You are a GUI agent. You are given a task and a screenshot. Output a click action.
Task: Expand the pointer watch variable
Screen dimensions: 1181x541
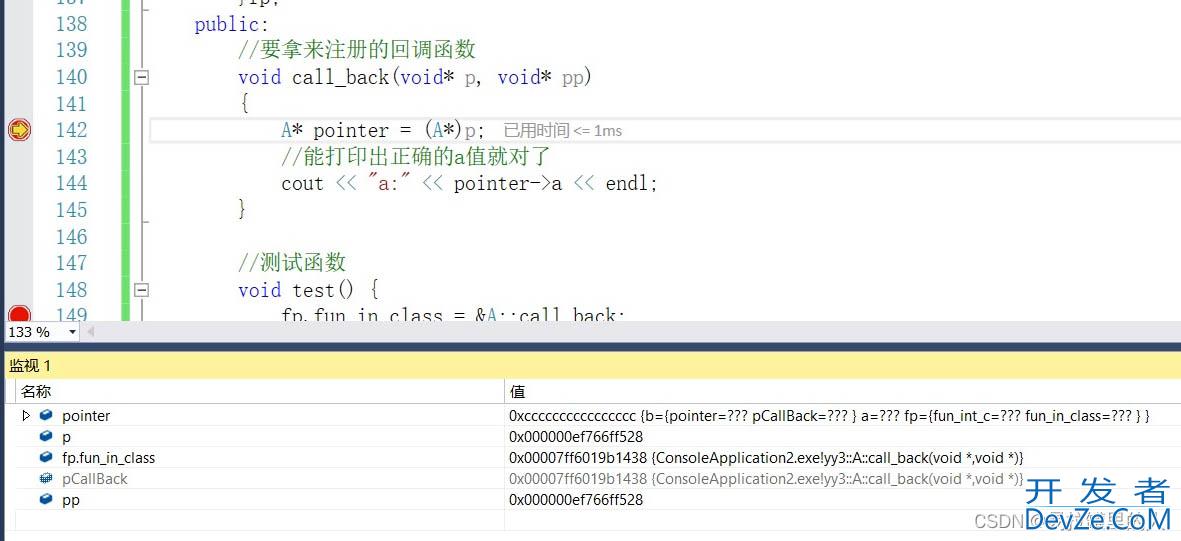(26, 415)
